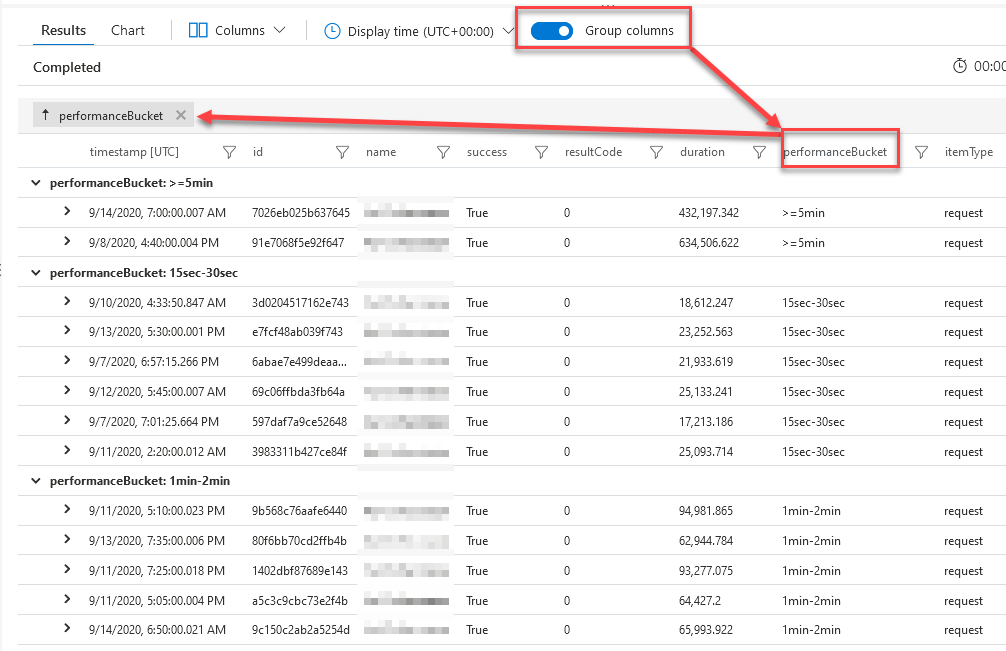1006x651 pixels.
Task: Filter the performanceBucket column
Action: tap(921, 152)
